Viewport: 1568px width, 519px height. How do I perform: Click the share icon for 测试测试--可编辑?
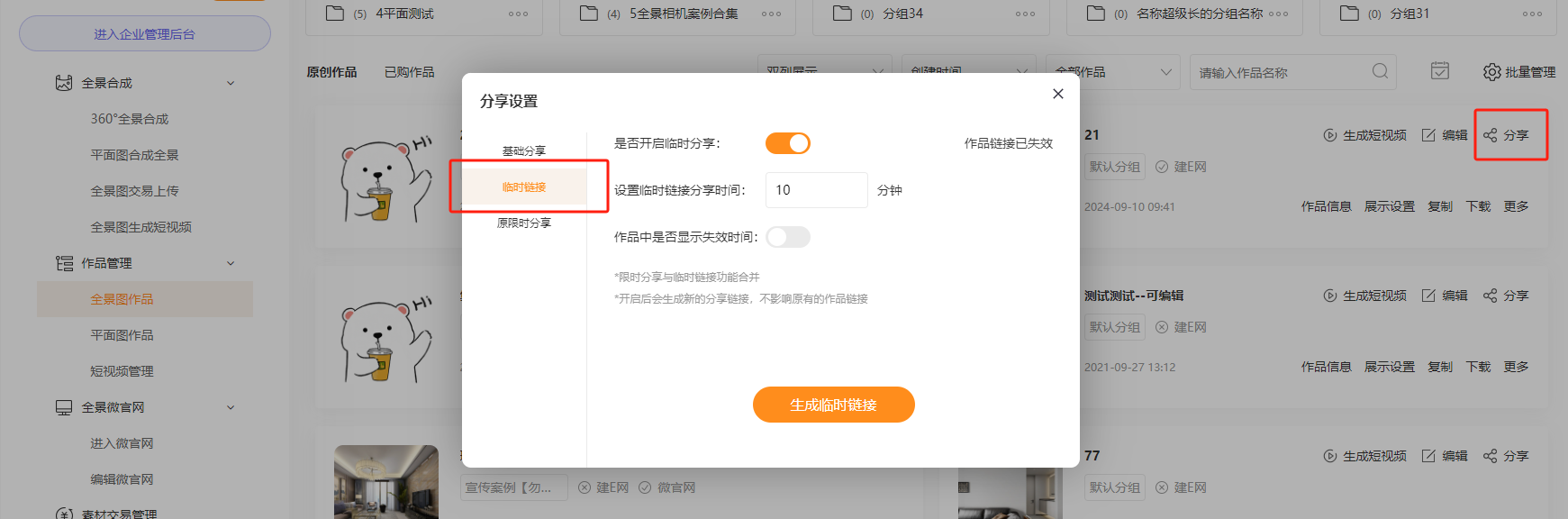(1491, 296)
